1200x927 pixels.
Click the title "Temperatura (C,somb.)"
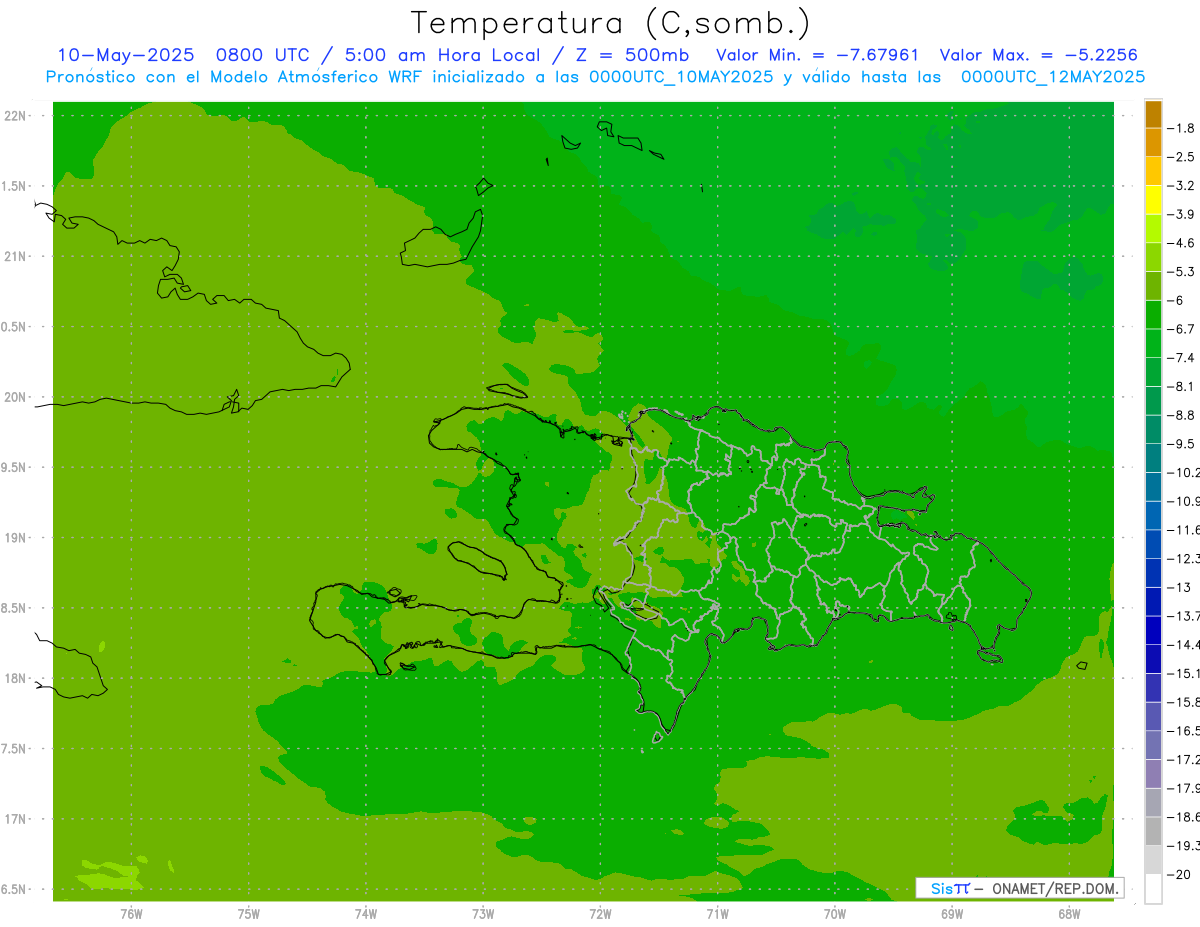coord(611,23)
